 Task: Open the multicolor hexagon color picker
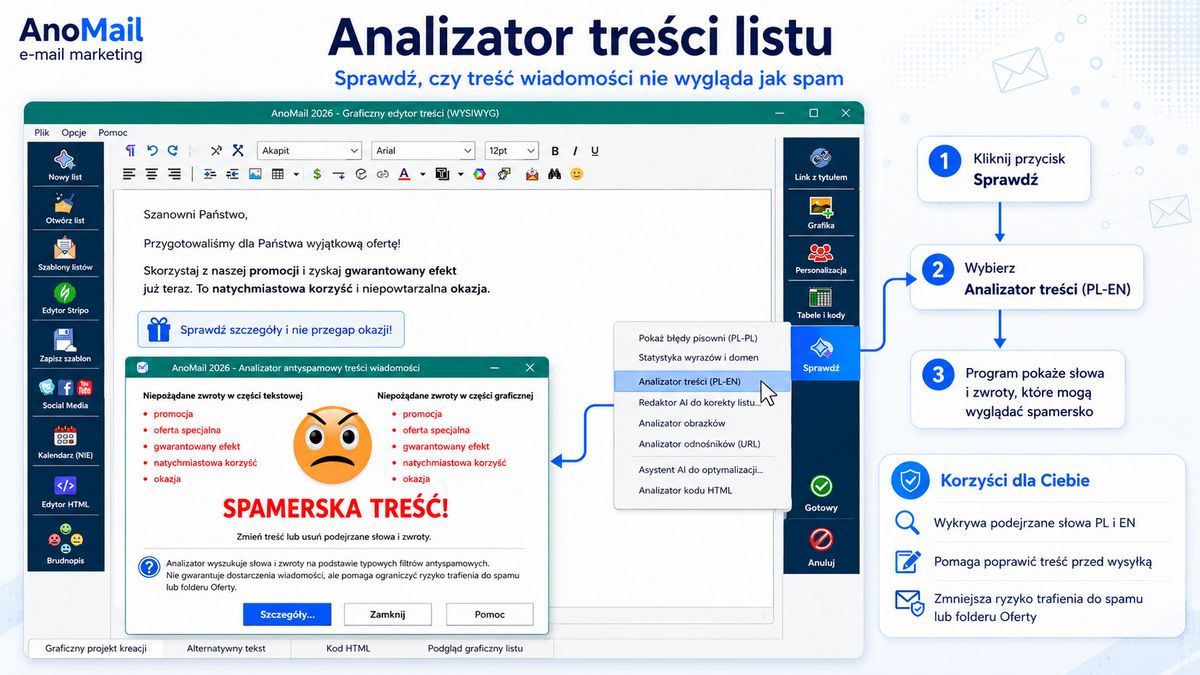coord(479,174)
